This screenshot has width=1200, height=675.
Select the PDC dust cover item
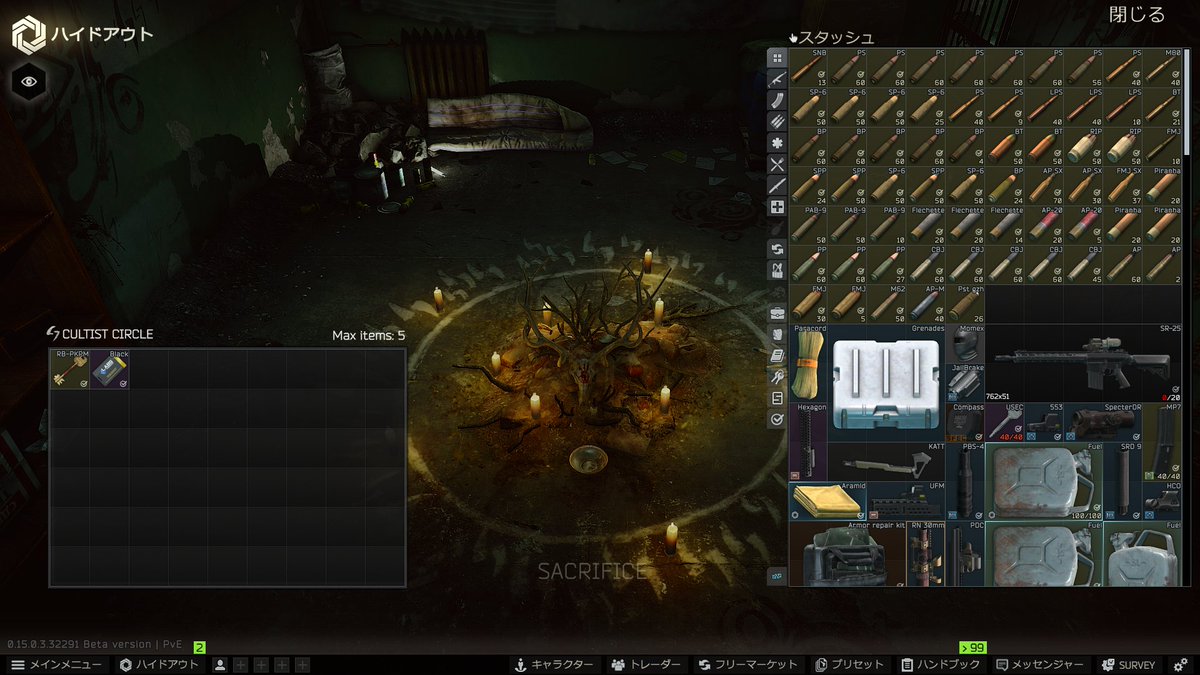point(966,553)
